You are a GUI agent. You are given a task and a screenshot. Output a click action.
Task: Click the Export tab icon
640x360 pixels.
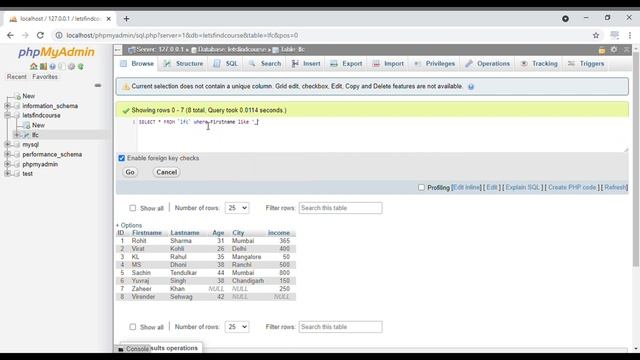[334, 64]
